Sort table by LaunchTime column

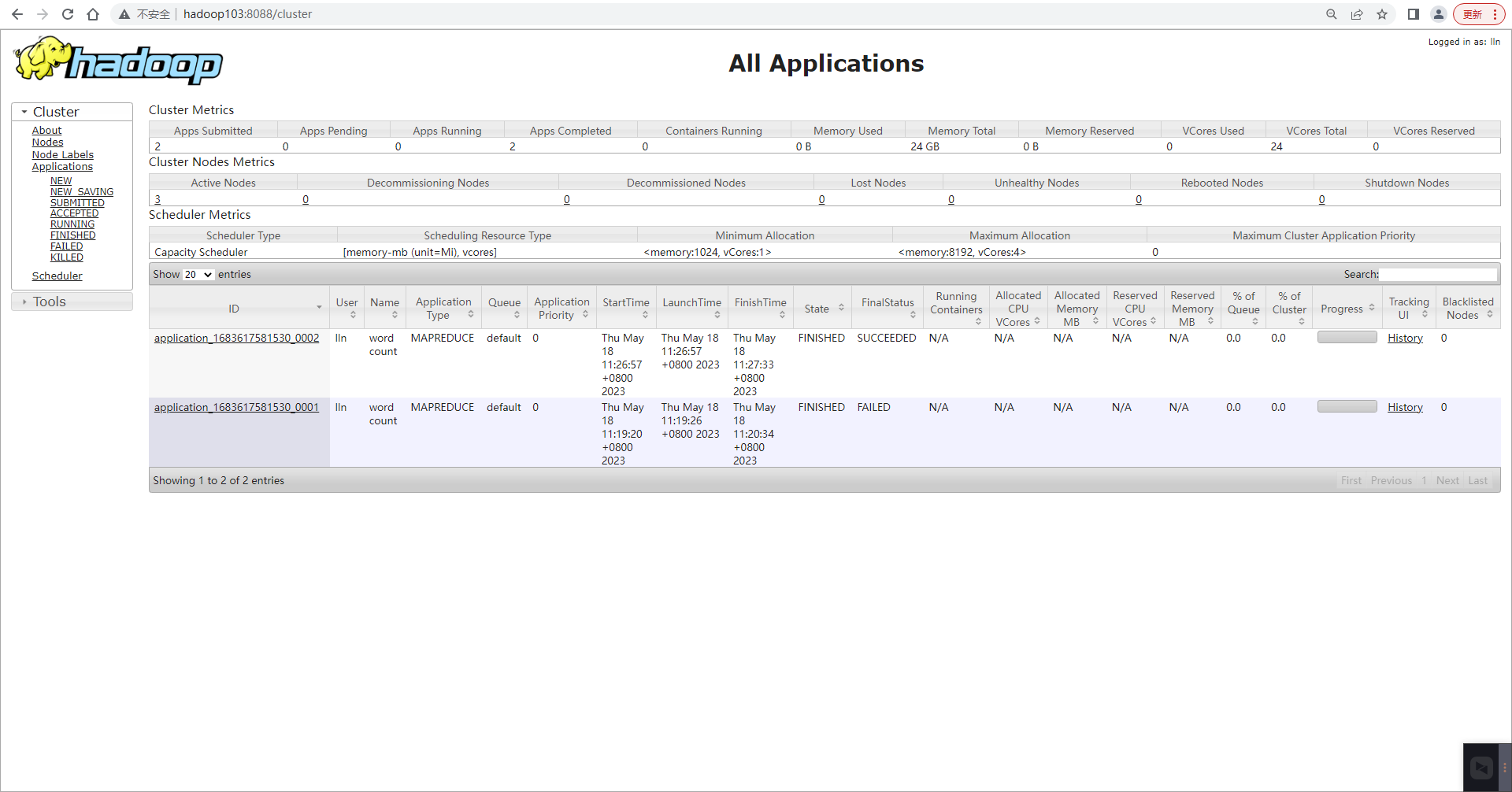(x=692, y=309)
